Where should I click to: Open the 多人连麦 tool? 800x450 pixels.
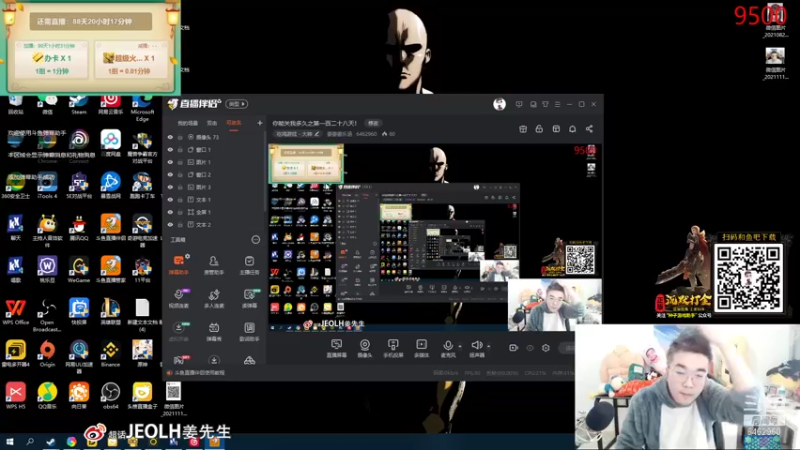pyautogui.click(x=214, y=298)
